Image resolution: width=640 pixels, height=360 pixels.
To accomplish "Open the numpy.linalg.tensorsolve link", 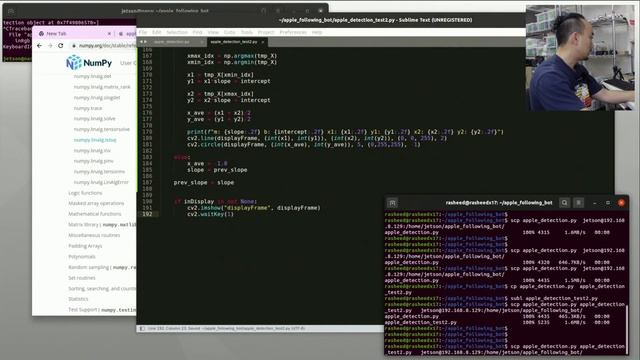I will (102, 129).
